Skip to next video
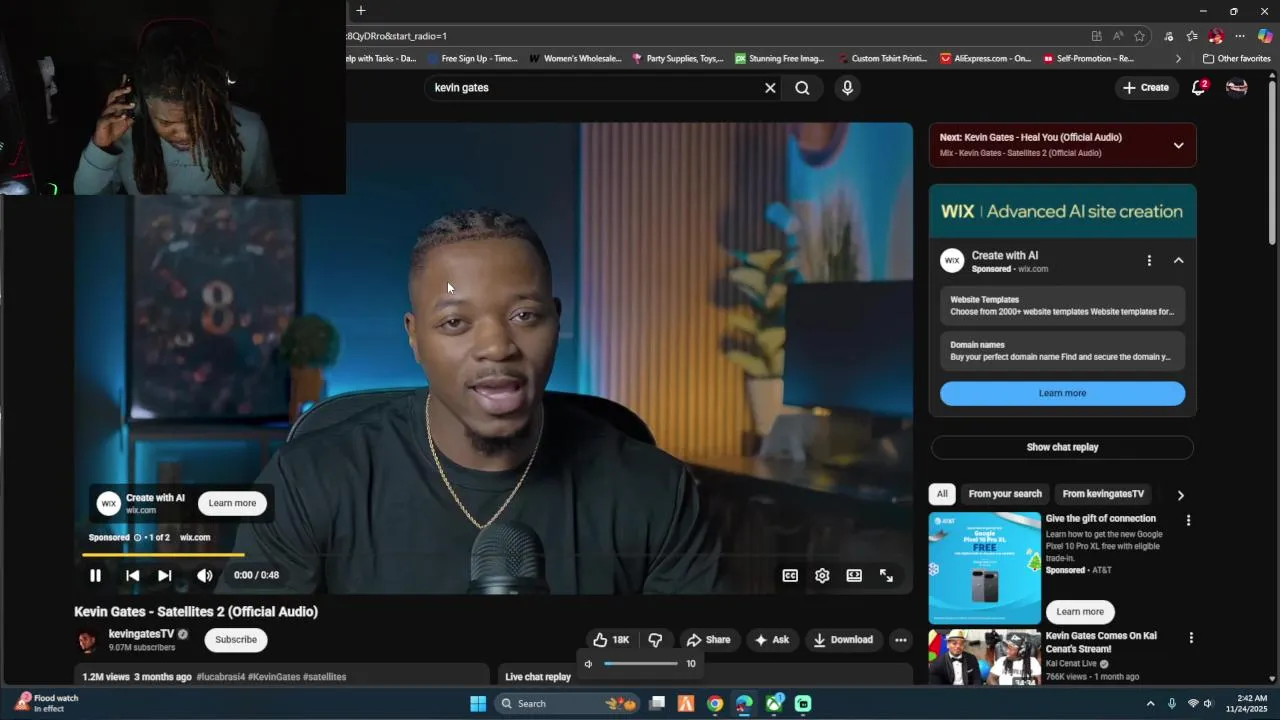The width and height of the screenshot is (1280, 720). (165, 575)
